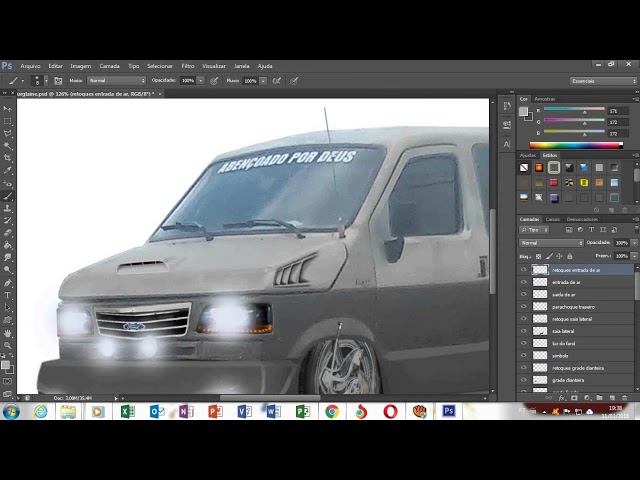Open the Essenciais workspace dropdown
Image resolution: width=640 pixels, height=480 pixels.
603,81
